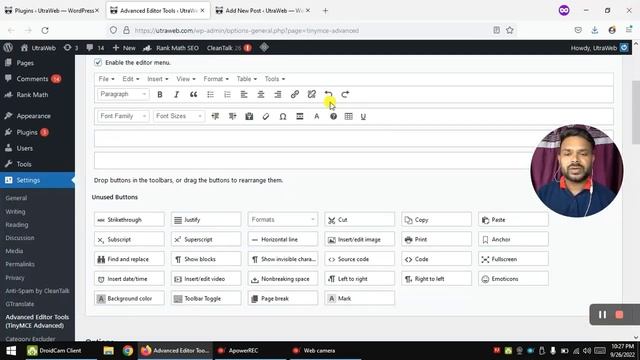Screen dimensions: 640x360
Task: Click the browser address bar URL
Action: (247, 31)
